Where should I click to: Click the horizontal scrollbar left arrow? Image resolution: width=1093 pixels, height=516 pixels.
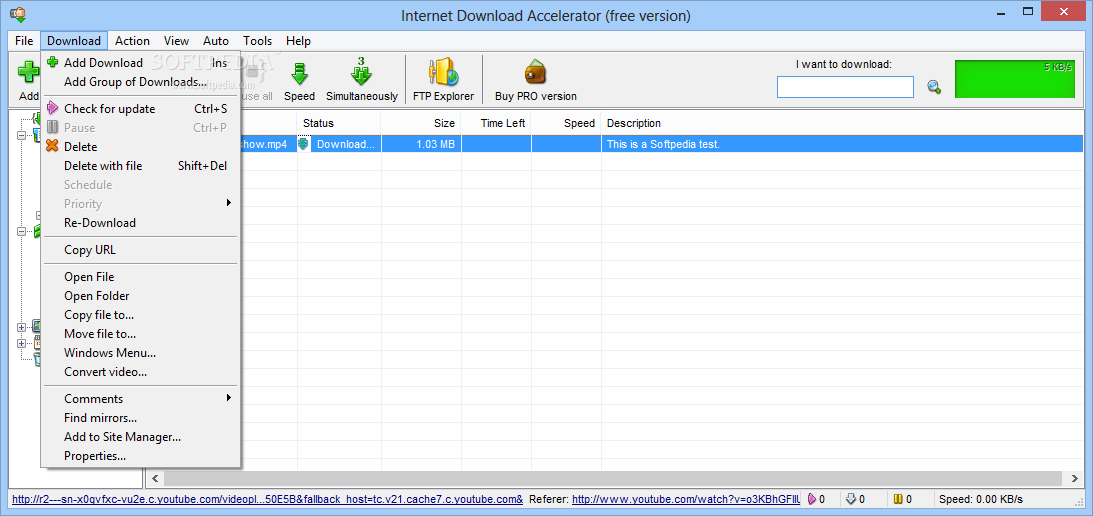(155, 478)
